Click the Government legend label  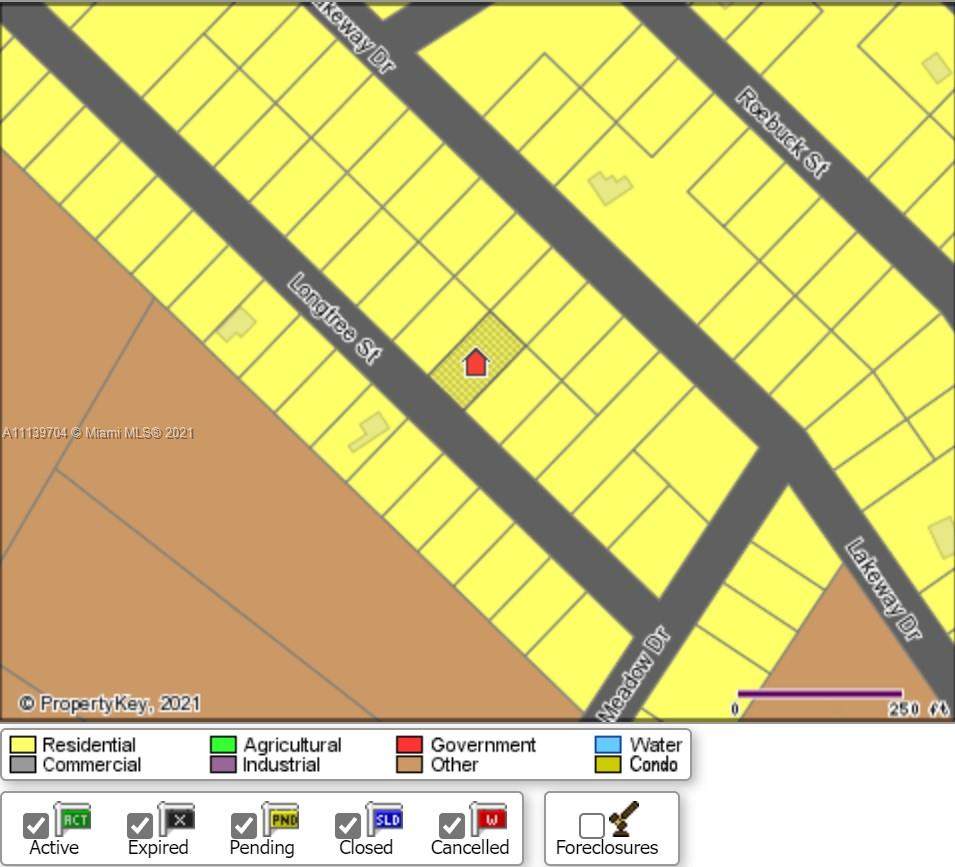tap(483, 745)
